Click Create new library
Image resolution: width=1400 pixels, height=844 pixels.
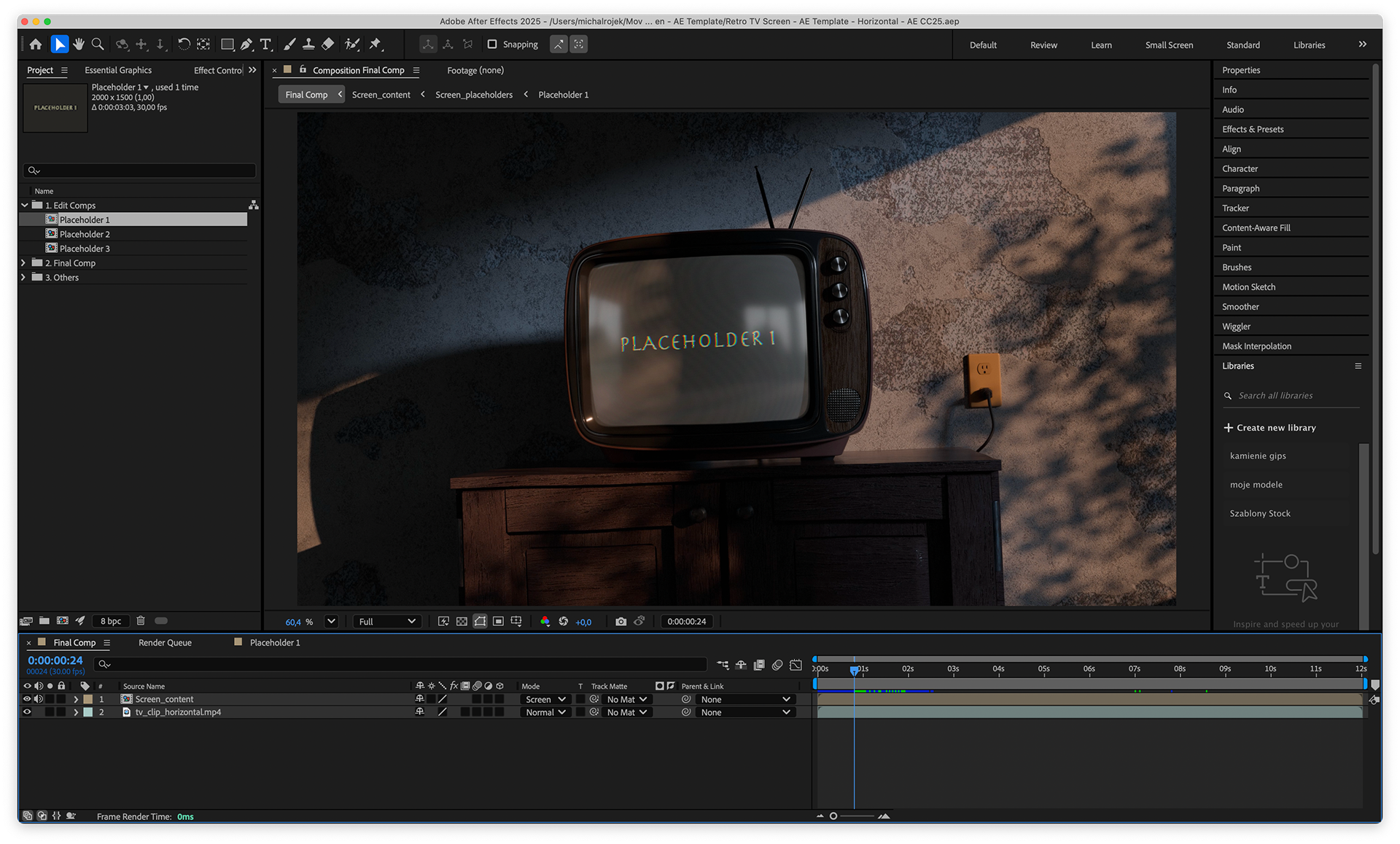tap(1269, 428)
